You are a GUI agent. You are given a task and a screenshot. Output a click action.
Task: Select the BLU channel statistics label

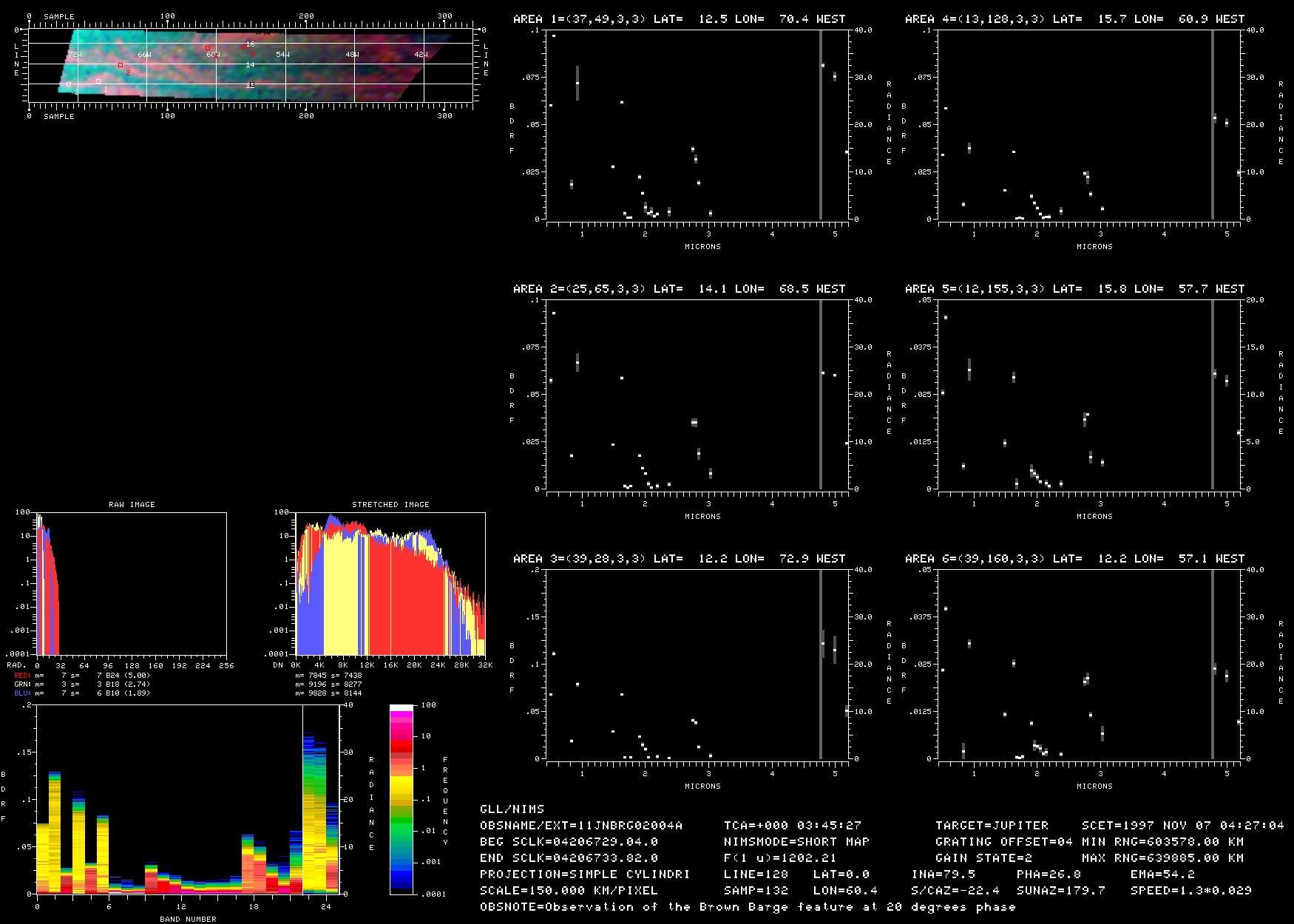coord(22,693)
